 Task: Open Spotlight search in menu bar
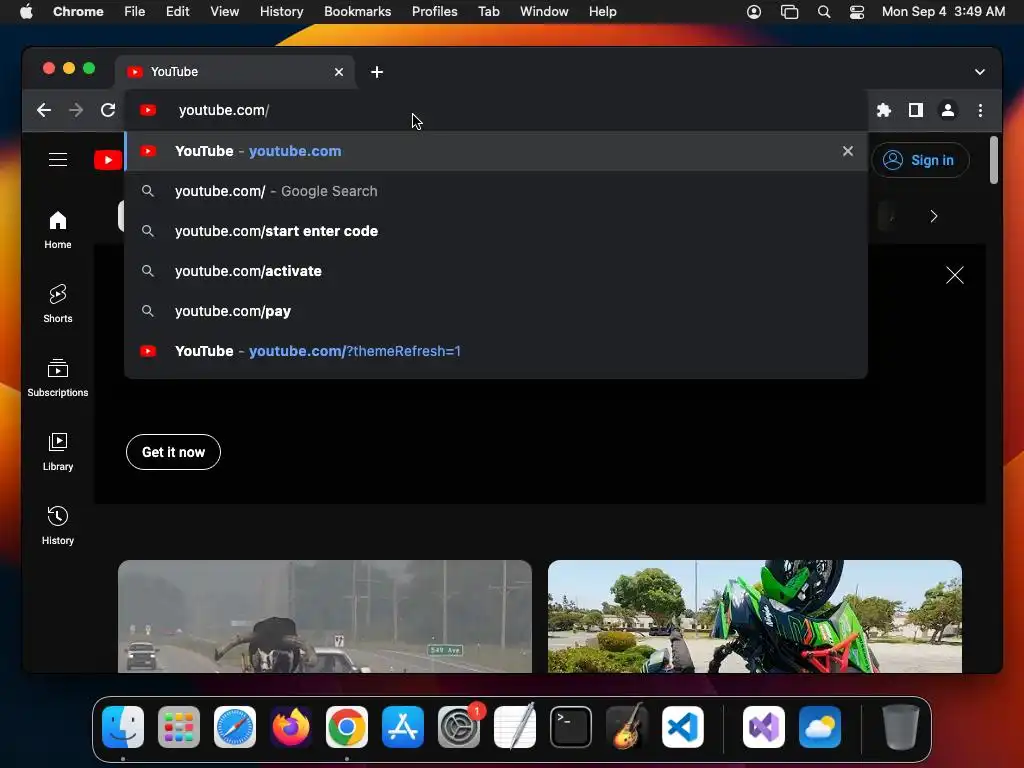click(824, 12)
